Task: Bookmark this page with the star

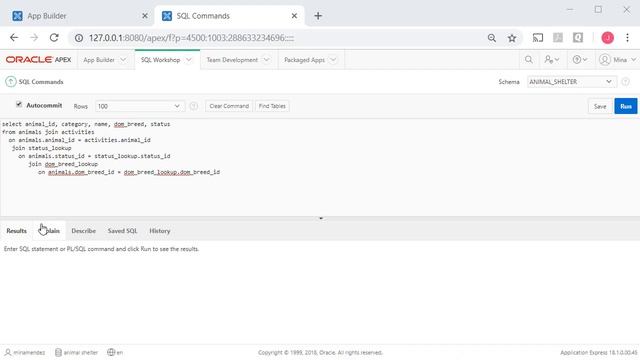Action: tap(512, 38)
